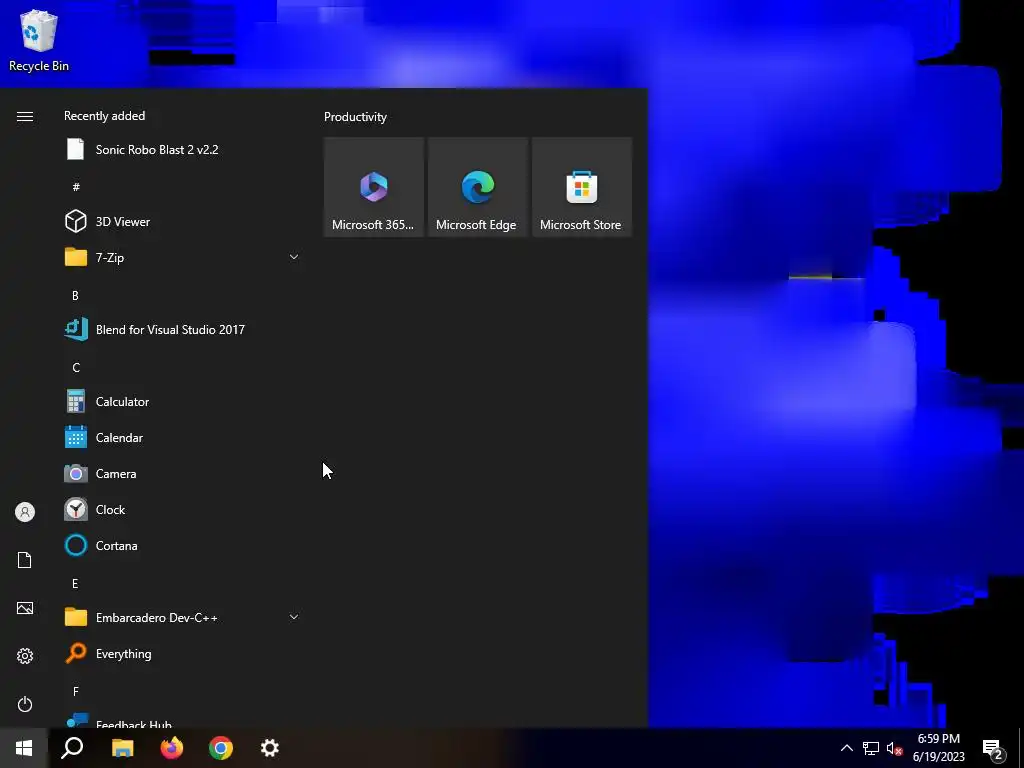The width and height of the screenshot is (1024, 768).
Task: Expand the 7-Zip folder chevron
Action: (294, 257)
